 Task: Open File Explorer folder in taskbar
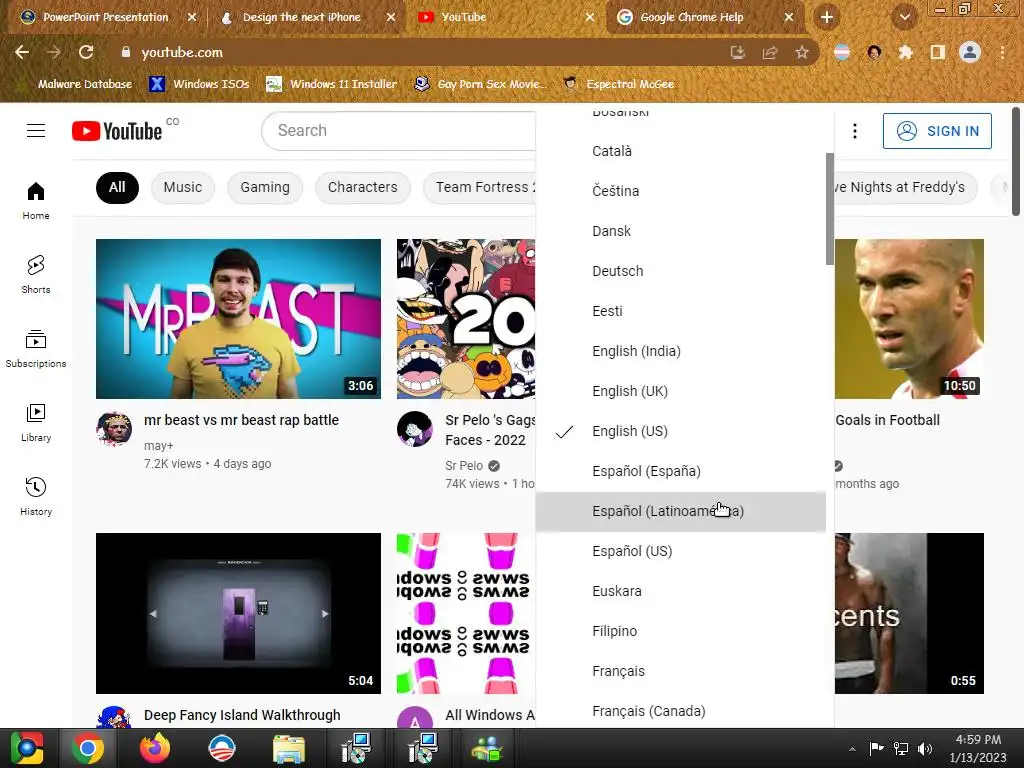pos(289,749)
